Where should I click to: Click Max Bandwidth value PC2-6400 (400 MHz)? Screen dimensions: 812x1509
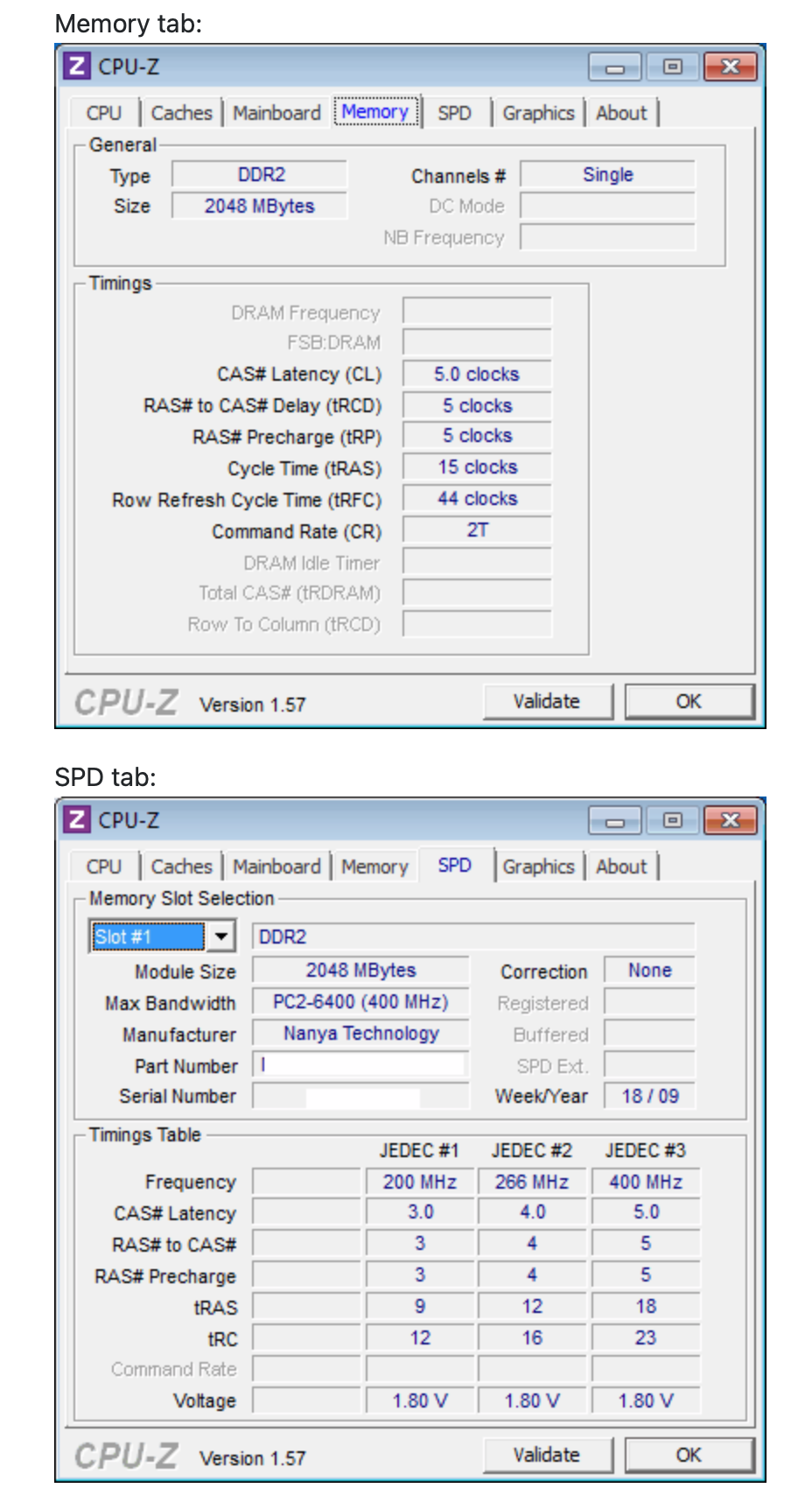tap(360, 1001)
